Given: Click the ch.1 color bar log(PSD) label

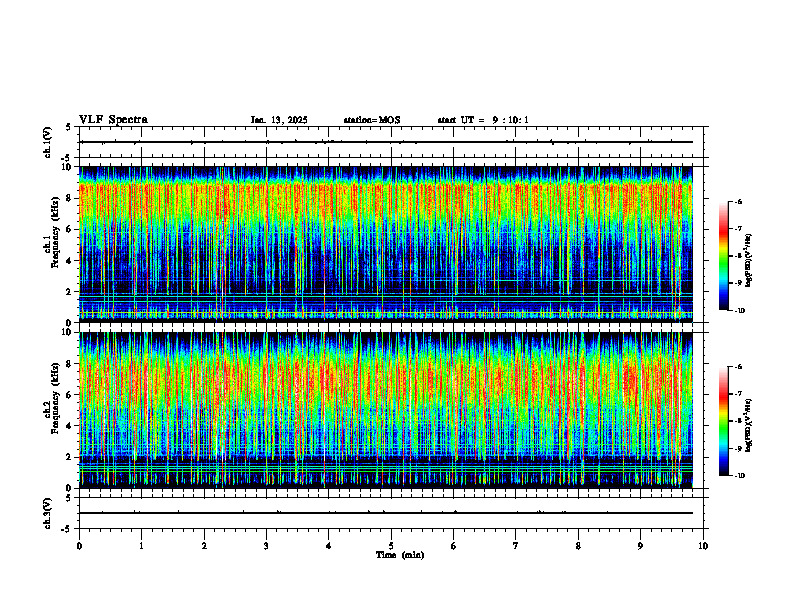Looking at the screenshot, I should click(x=749, y=261).
